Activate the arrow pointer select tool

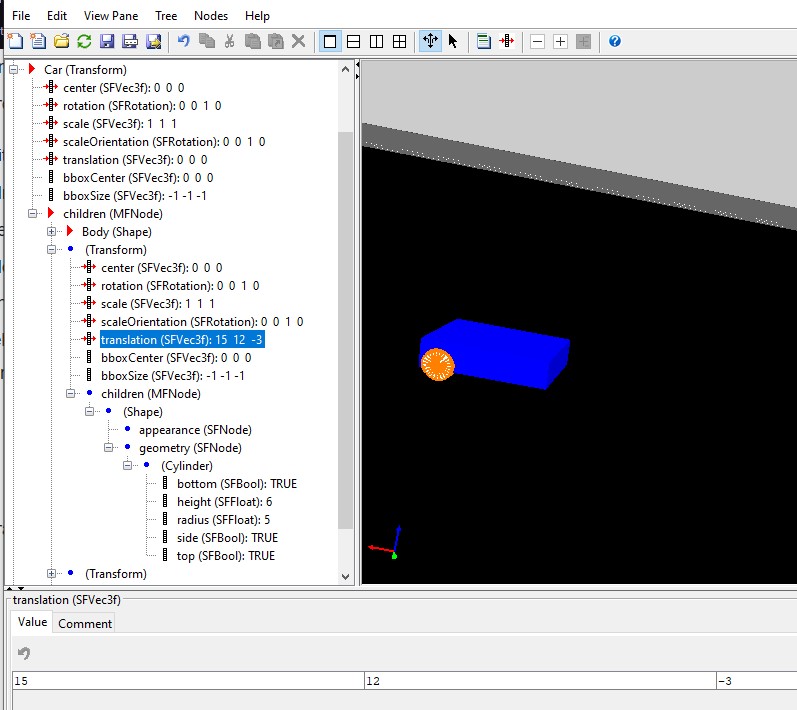(453, 41)
